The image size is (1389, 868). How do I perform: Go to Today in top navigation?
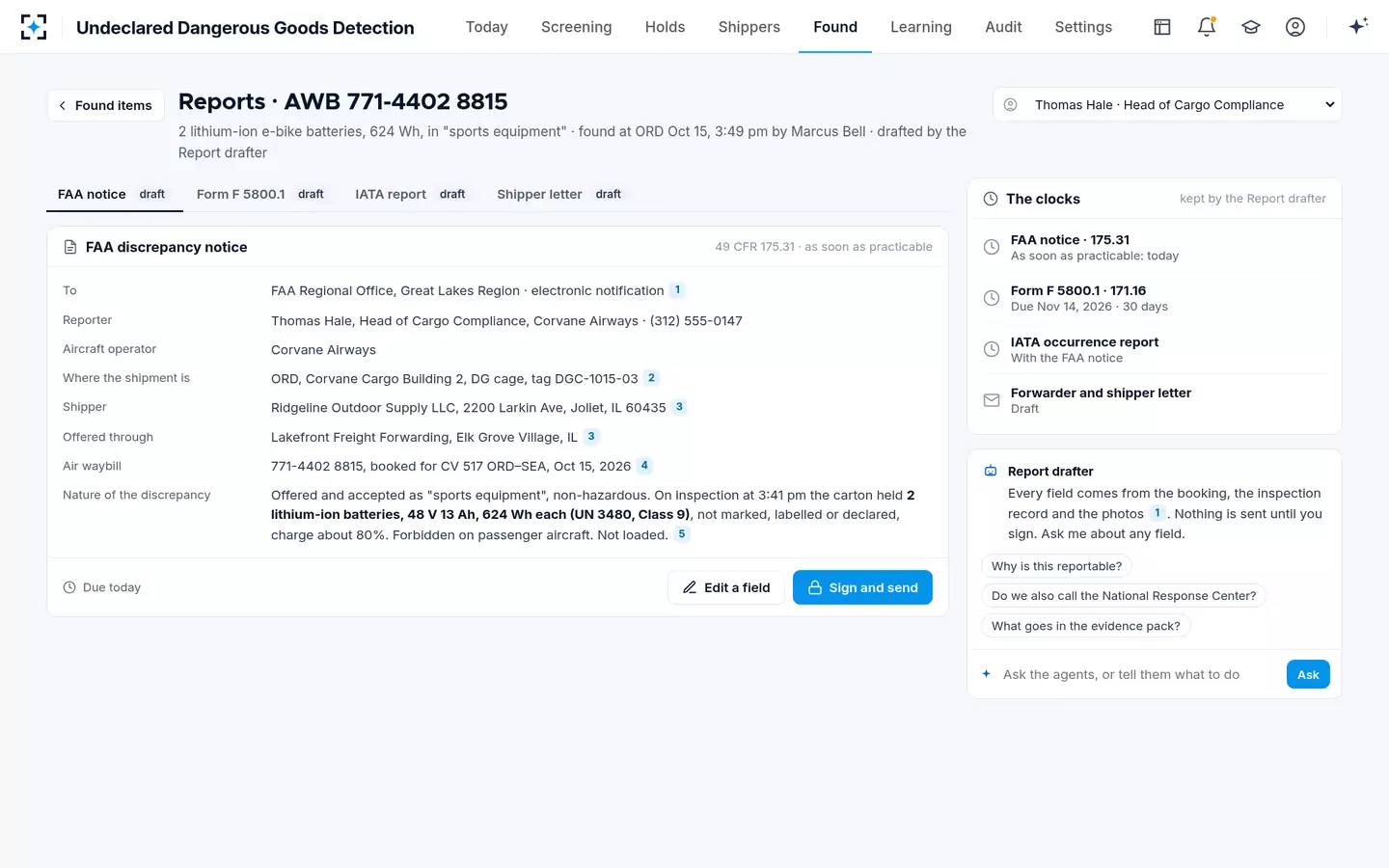point(487,27)
